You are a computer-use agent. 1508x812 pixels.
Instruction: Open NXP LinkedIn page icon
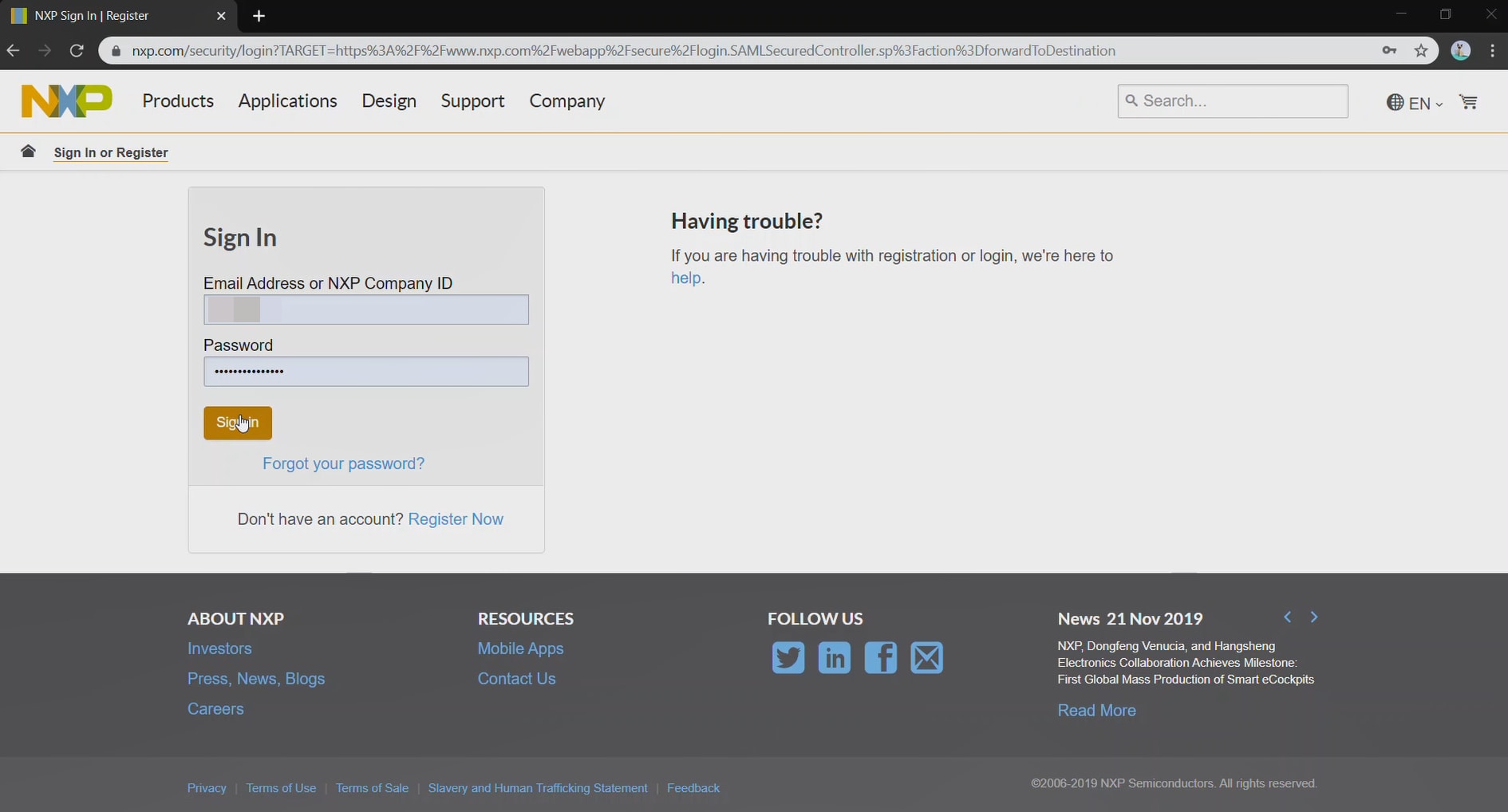coord(834,658)
